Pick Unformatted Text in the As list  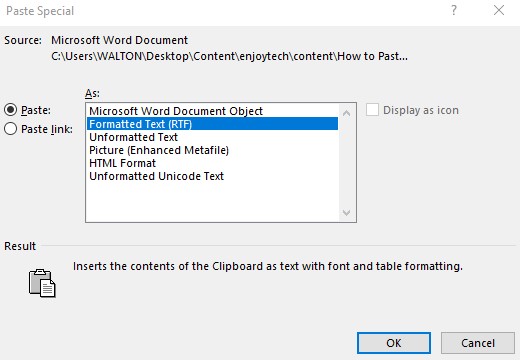point(212,137)
